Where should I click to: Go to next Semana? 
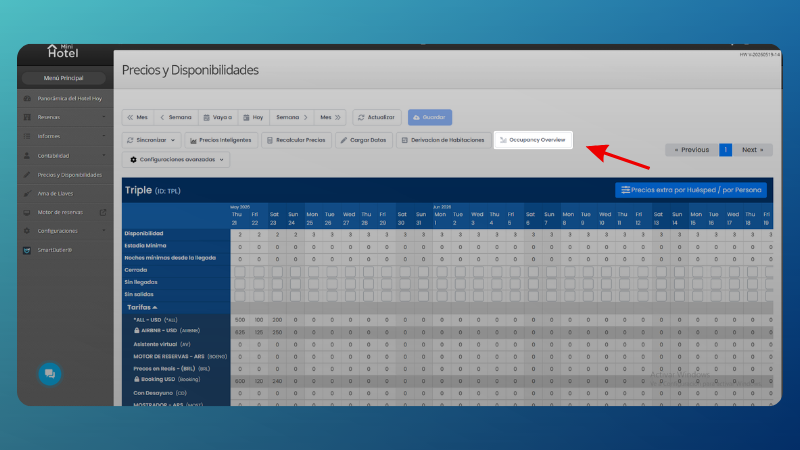coord(292,117)
